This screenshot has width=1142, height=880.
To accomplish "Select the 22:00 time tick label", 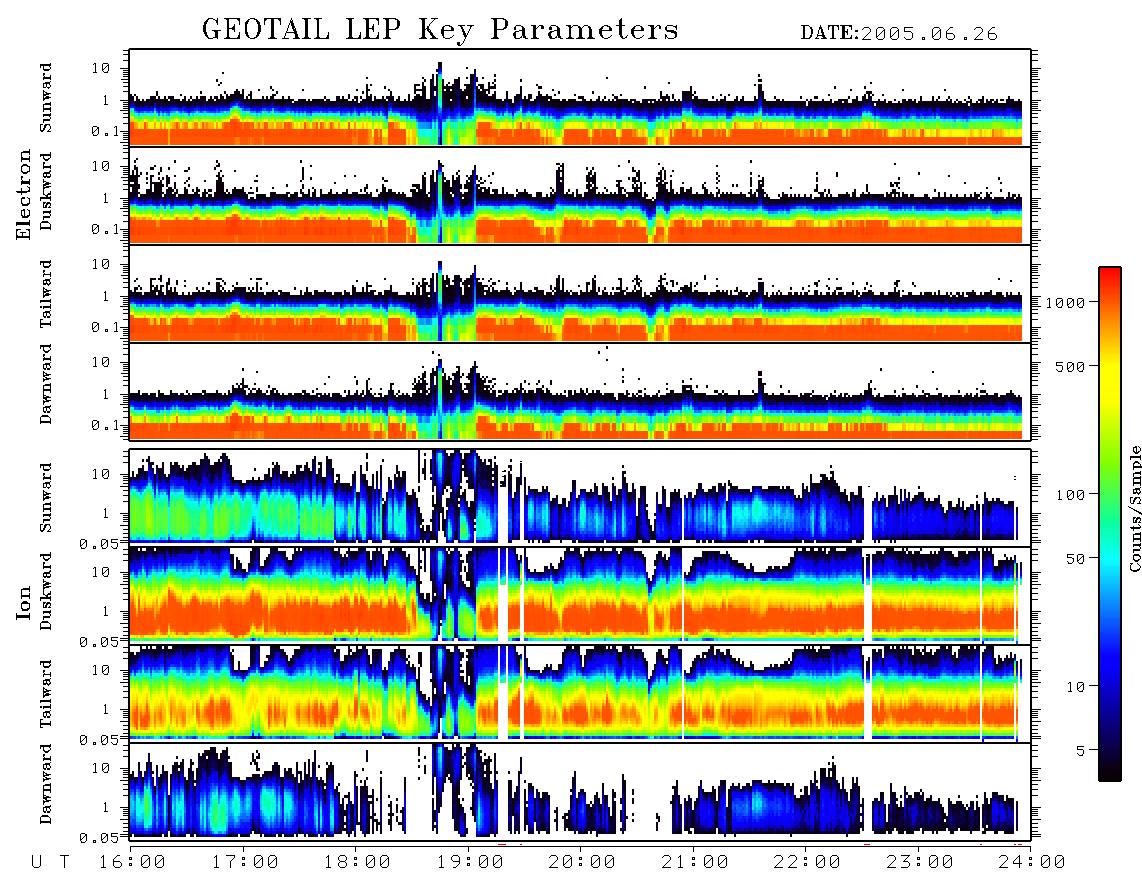I will point(807,862).
